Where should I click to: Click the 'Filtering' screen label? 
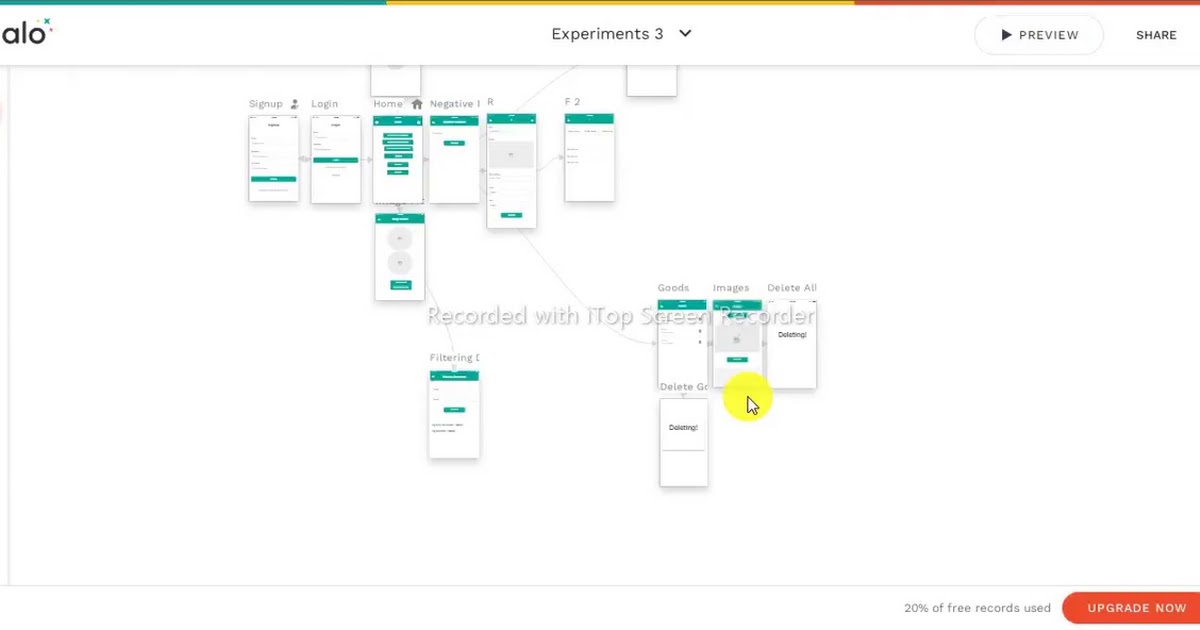455,358
